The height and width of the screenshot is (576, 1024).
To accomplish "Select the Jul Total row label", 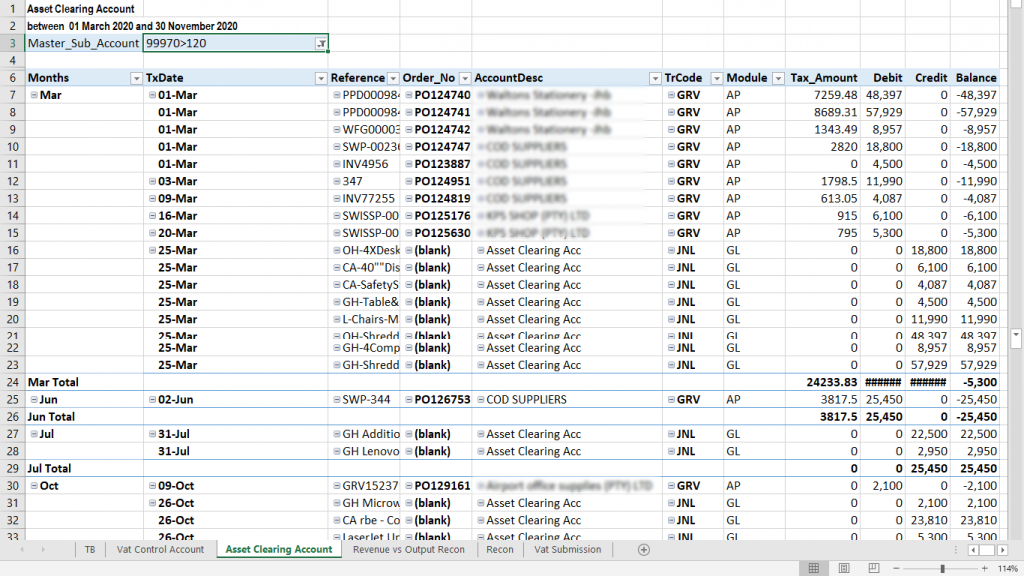I will pos(49,468).
